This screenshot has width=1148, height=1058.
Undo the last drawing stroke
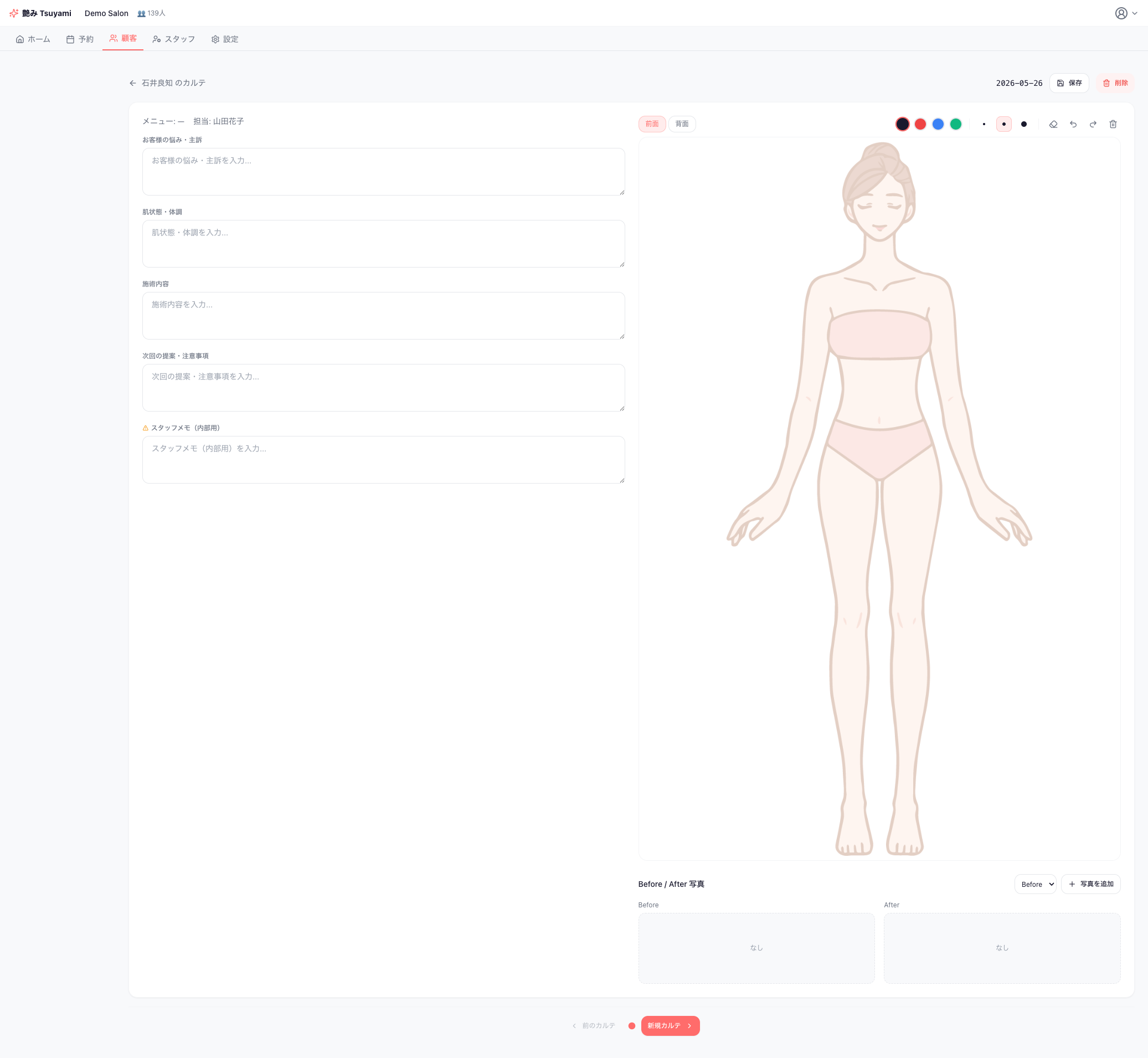1073,124
